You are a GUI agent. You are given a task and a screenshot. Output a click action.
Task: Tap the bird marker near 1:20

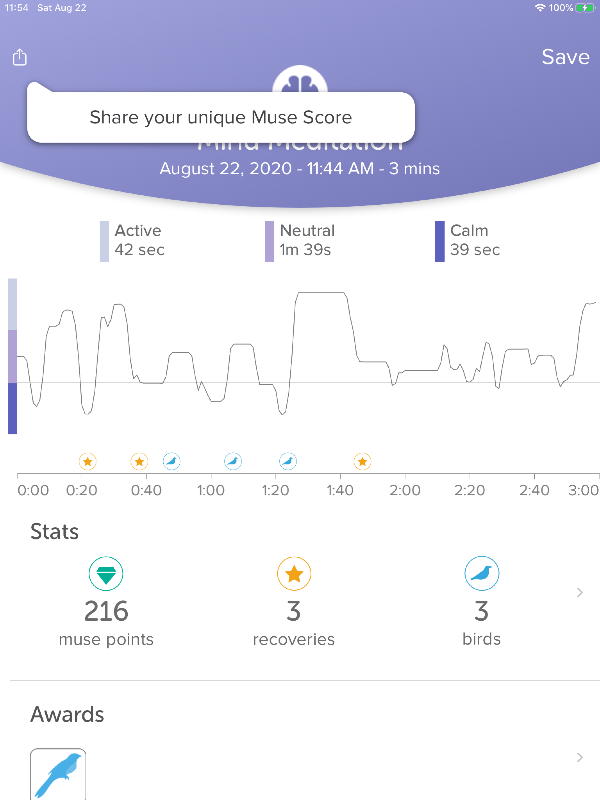[288, 461]
